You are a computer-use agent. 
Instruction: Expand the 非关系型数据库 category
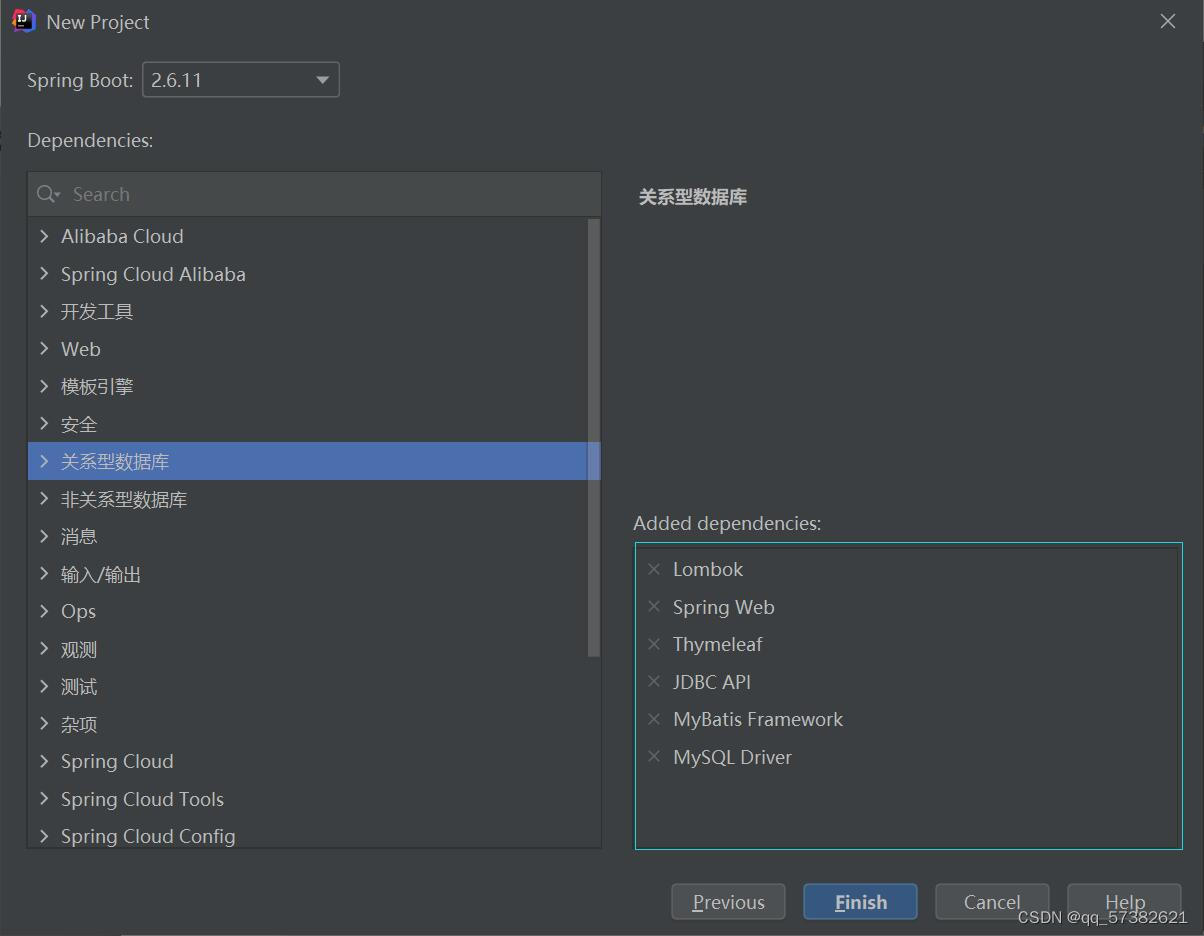44,499
